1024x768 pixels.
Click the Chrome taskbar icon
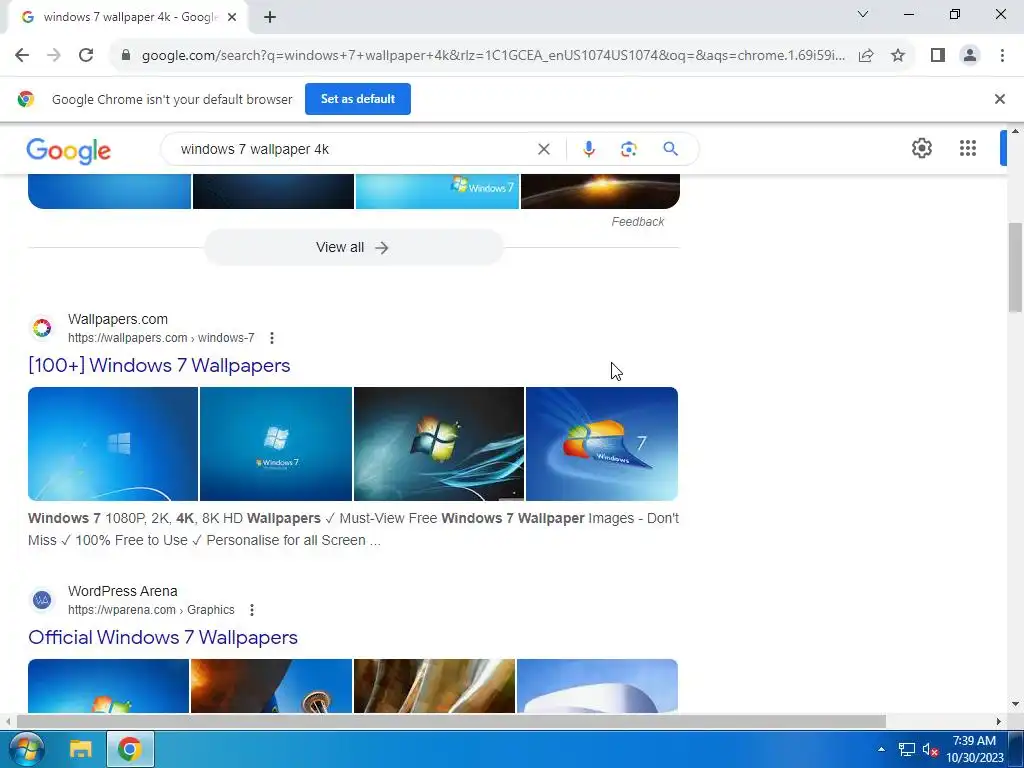(129, 749)
